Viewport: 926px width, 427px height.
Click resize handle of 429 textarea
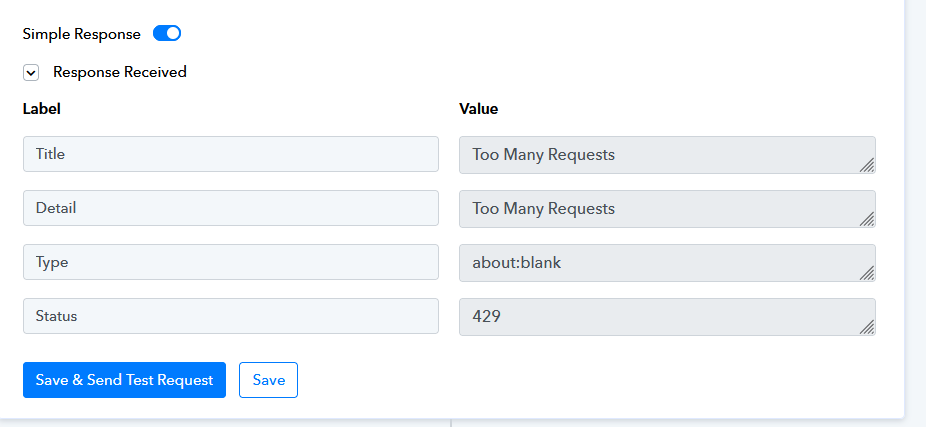[867, 327]
